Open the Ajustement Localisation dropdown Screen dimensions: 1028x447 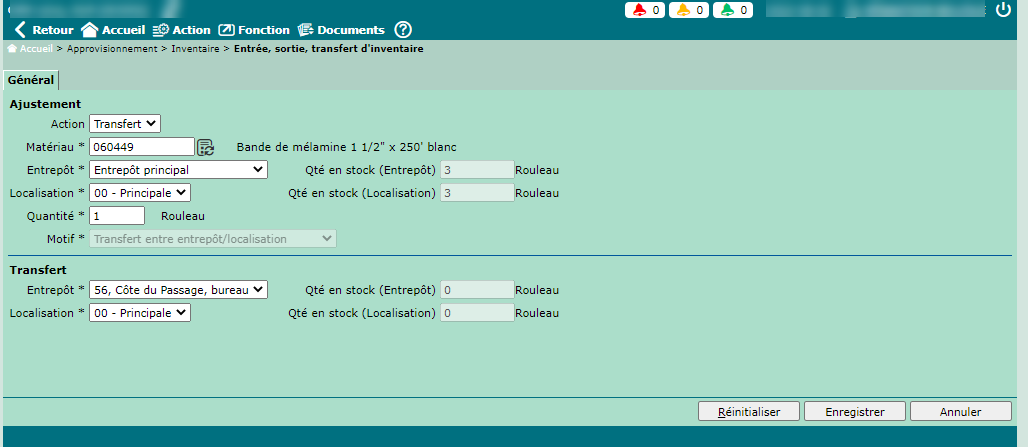tap(139, 193)
